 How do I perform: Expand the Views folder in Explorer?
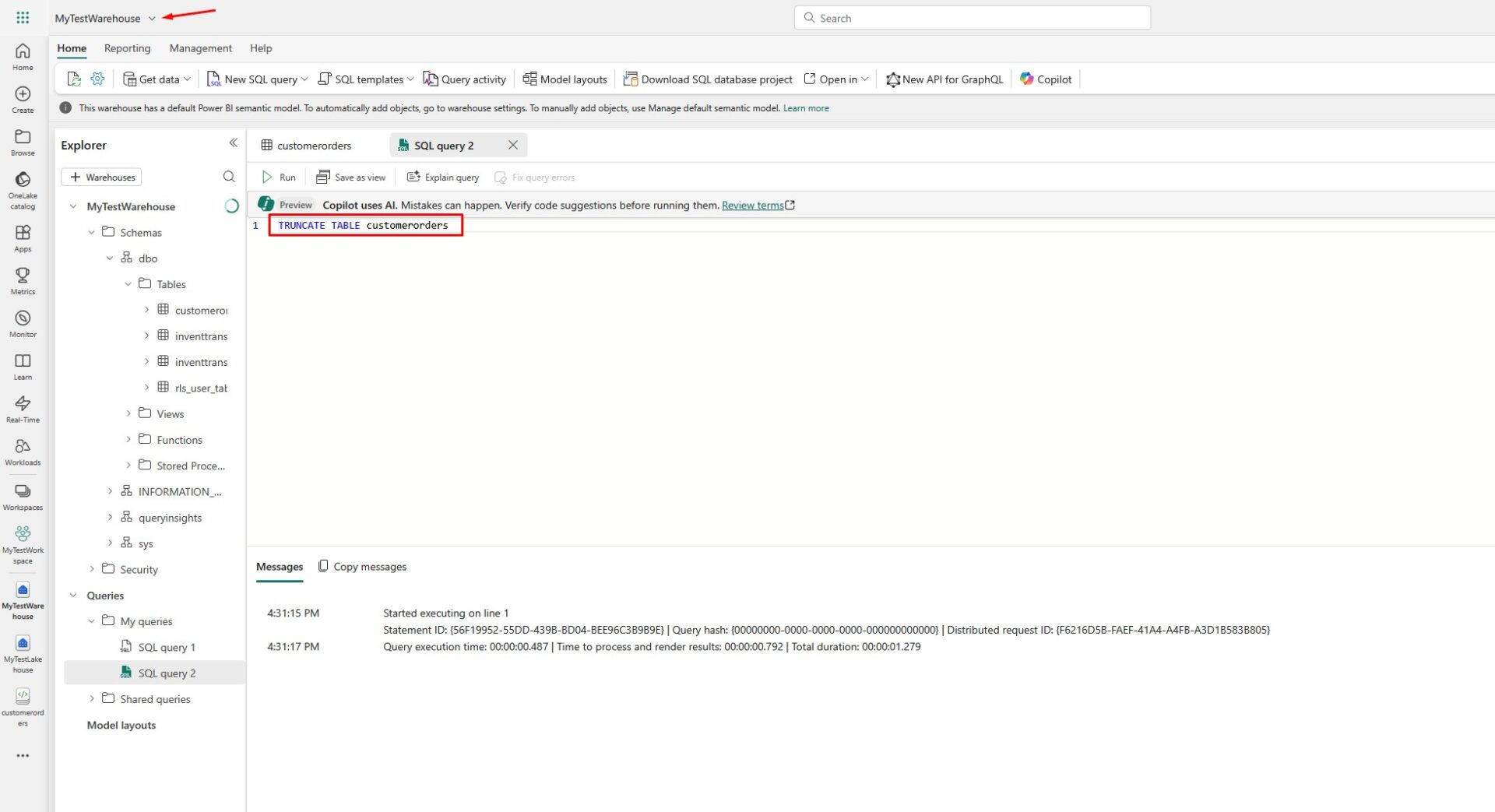[128, 413]
